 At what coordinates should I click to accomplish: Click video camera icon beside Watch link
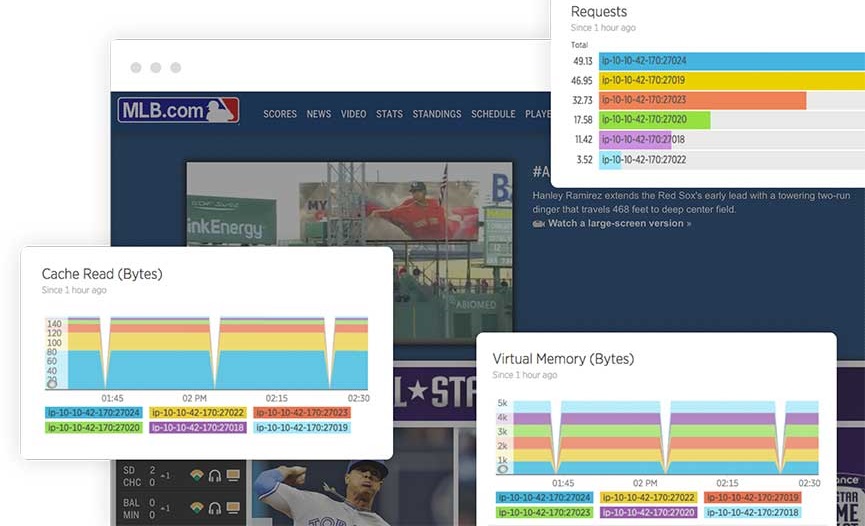538,224
